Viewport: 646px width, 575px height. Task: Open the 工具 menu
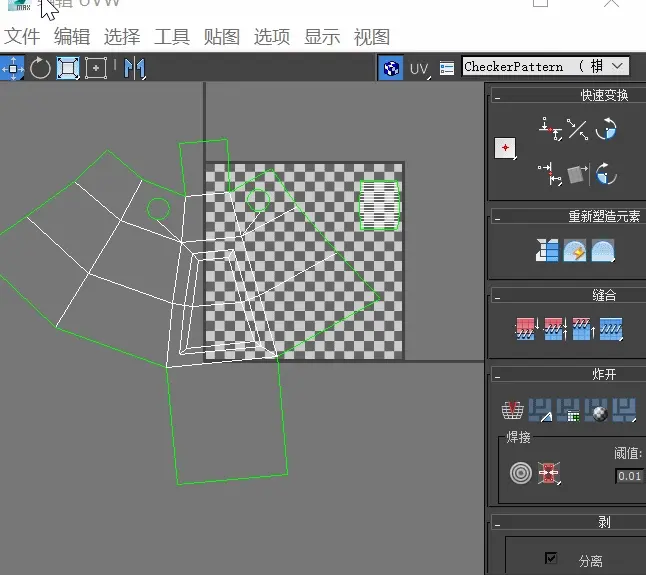(x=171, y=37)
